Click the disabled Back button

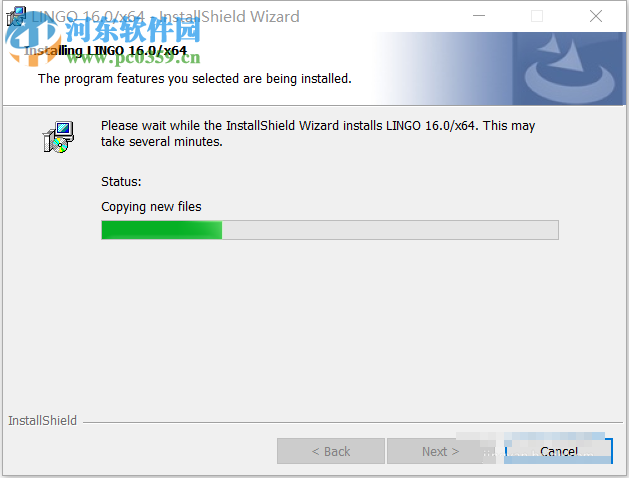pyautogui.click(x=331, y=451)
